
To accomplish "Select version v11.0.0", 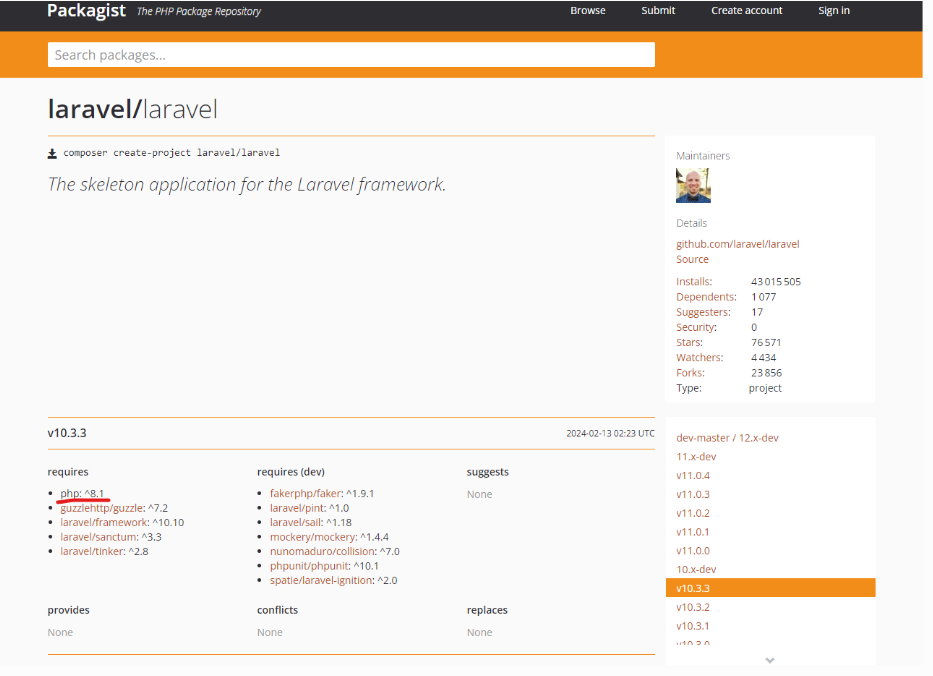I will coord(693,551).
